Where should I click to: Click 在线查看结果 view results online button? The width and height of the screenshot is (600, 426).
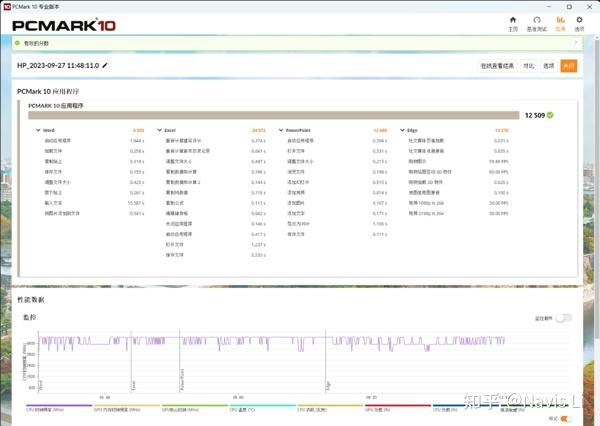(497, 66)
